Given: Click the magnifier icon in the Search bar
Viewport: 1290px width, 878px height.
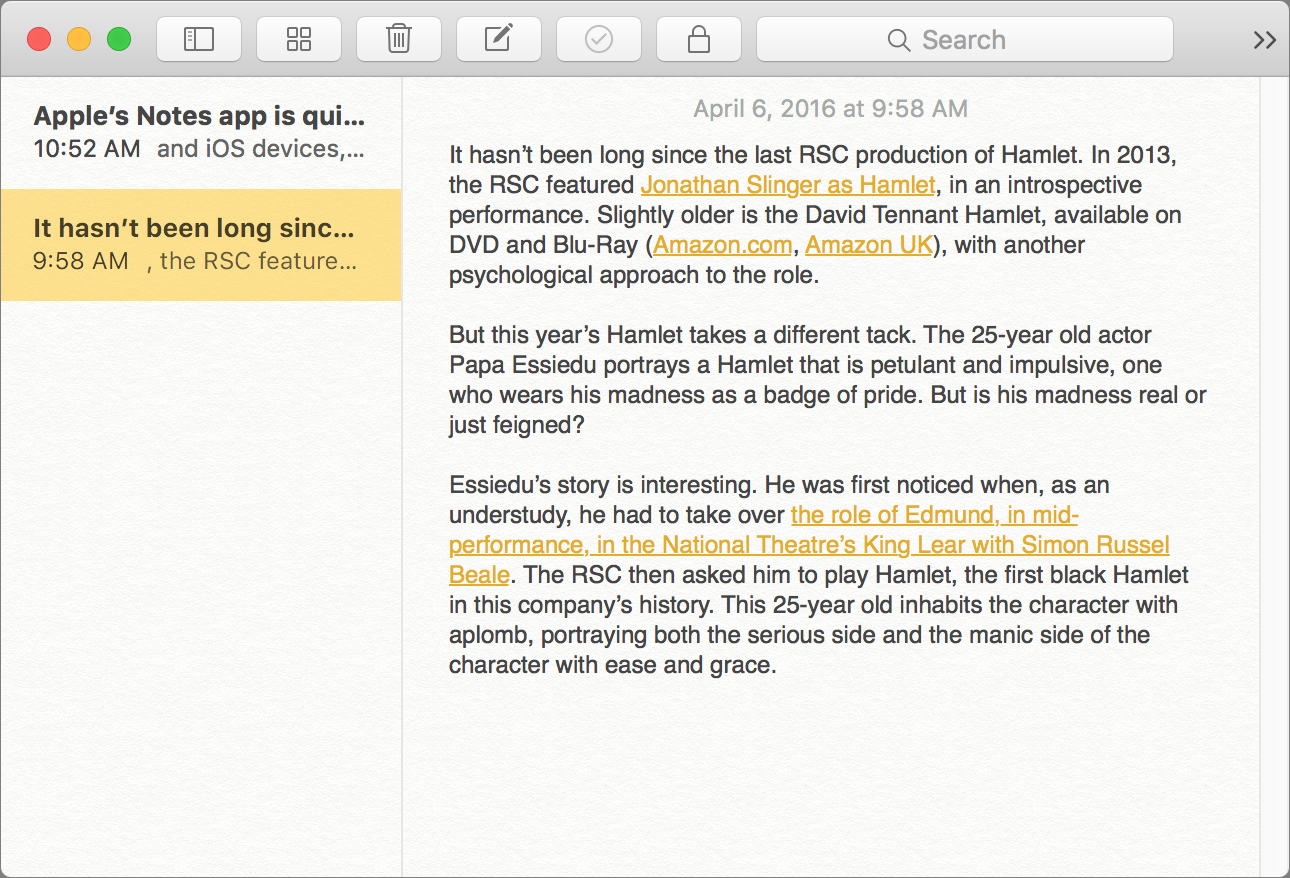Looking at the screenshot, I should click(897, 39).
